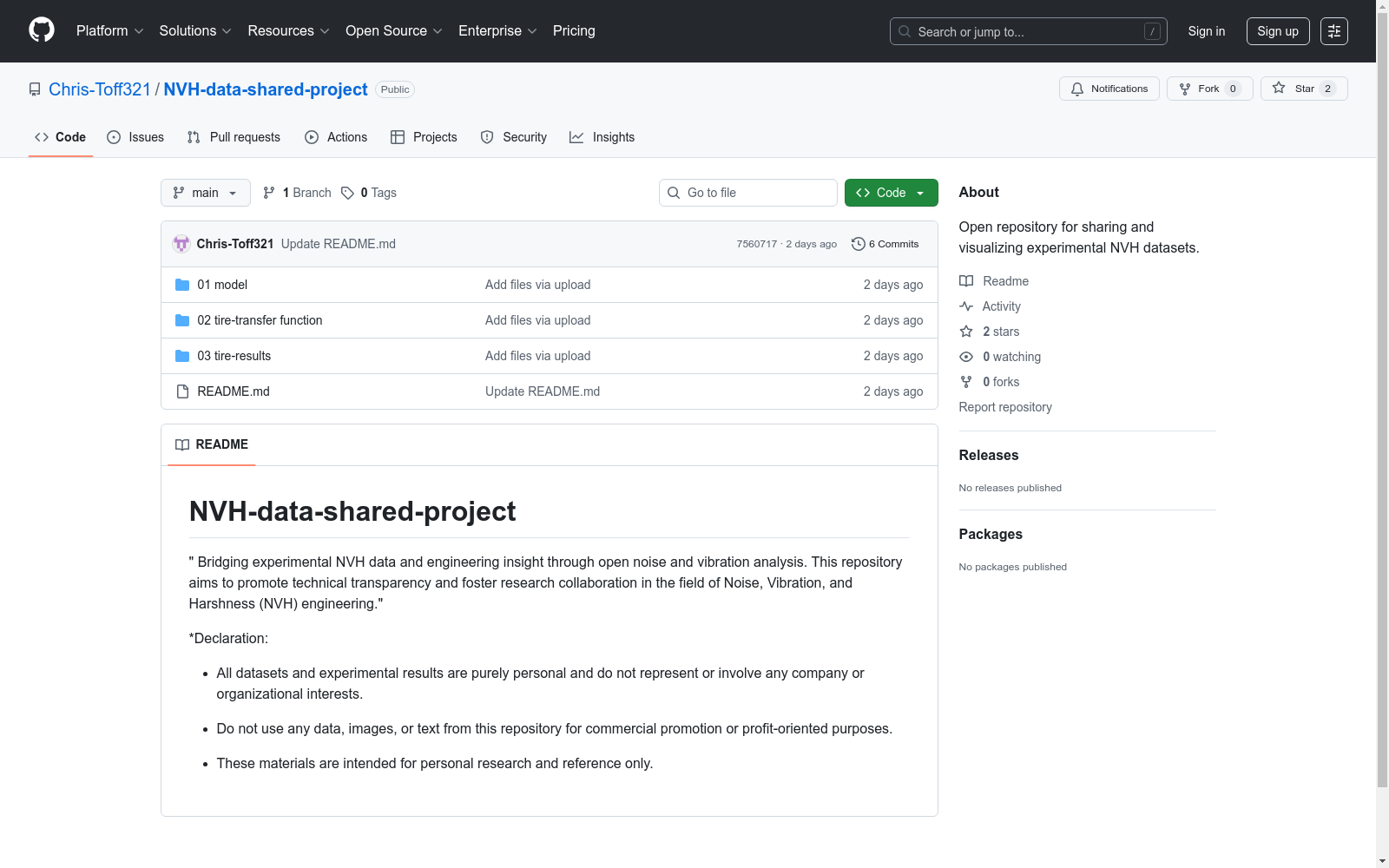
Task: Open the Insights tab
Action: pos(602,137)
